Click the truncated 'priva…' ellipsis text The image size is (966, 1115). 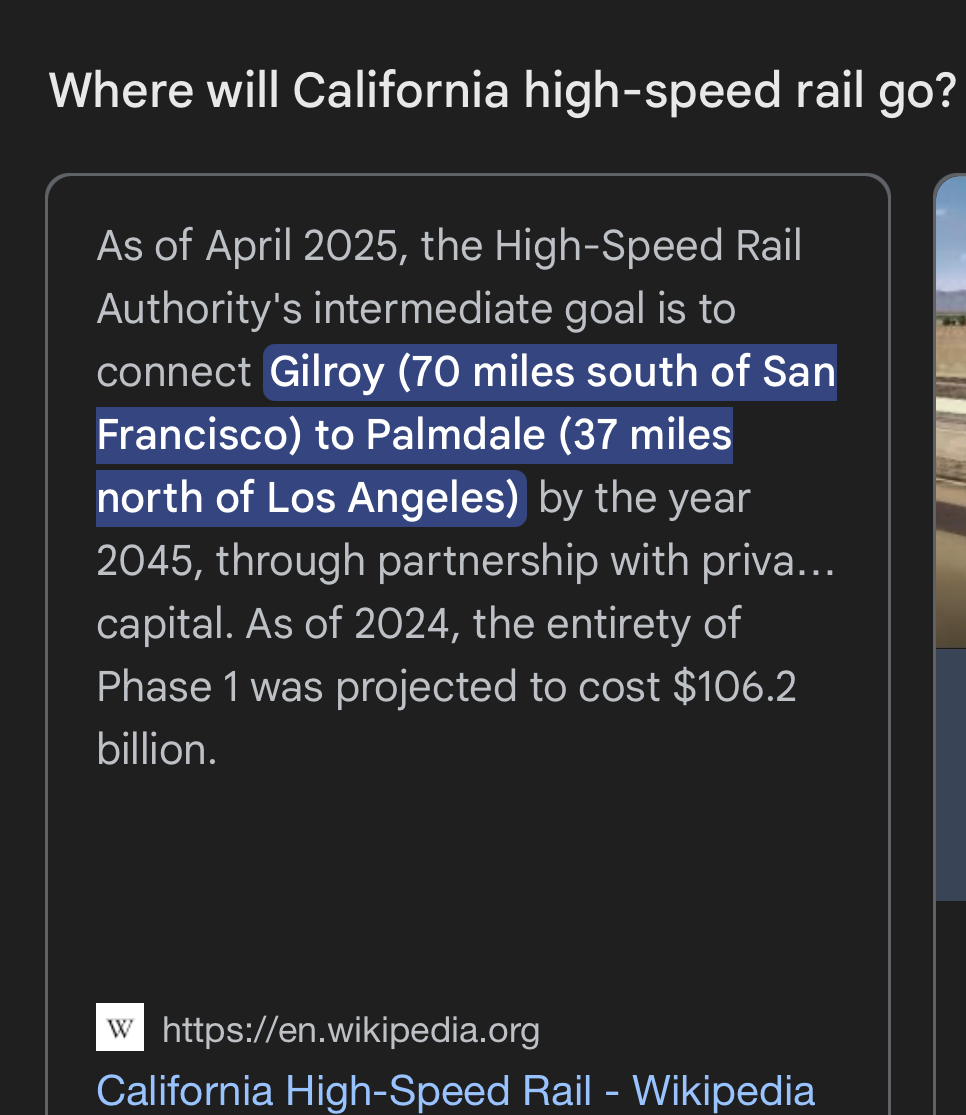click(768, 561)
